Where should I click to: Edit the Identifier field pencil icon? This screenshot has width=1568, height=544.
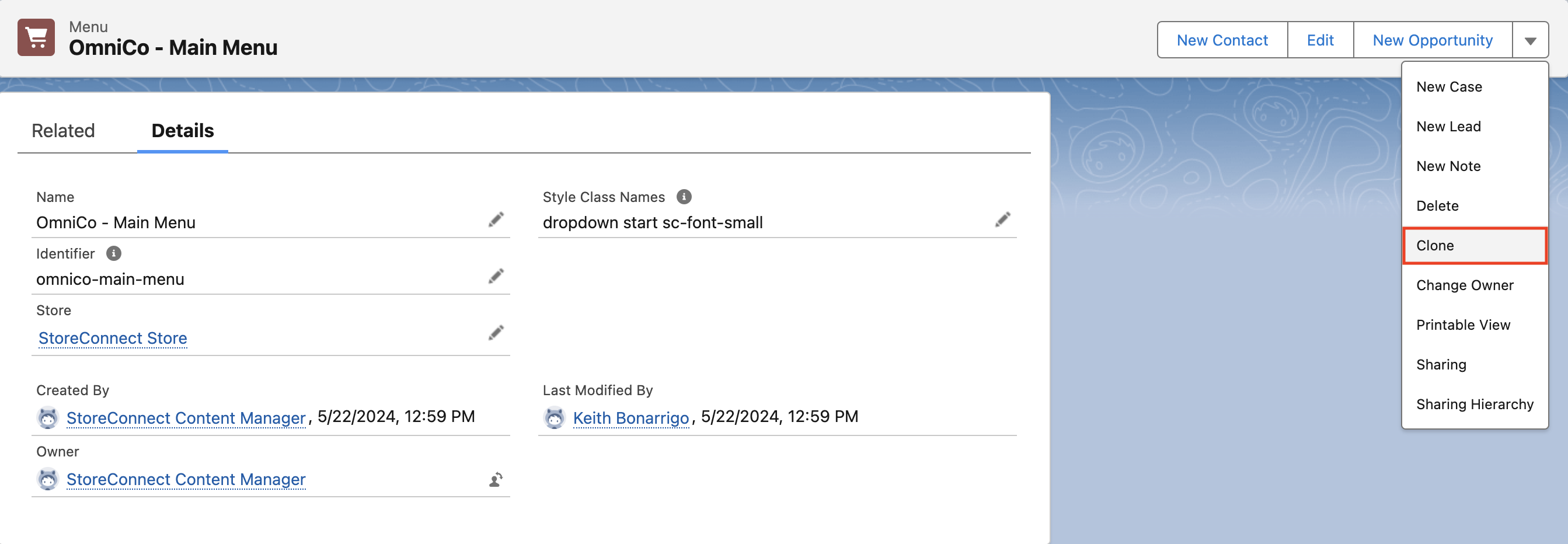coord(496,276)
